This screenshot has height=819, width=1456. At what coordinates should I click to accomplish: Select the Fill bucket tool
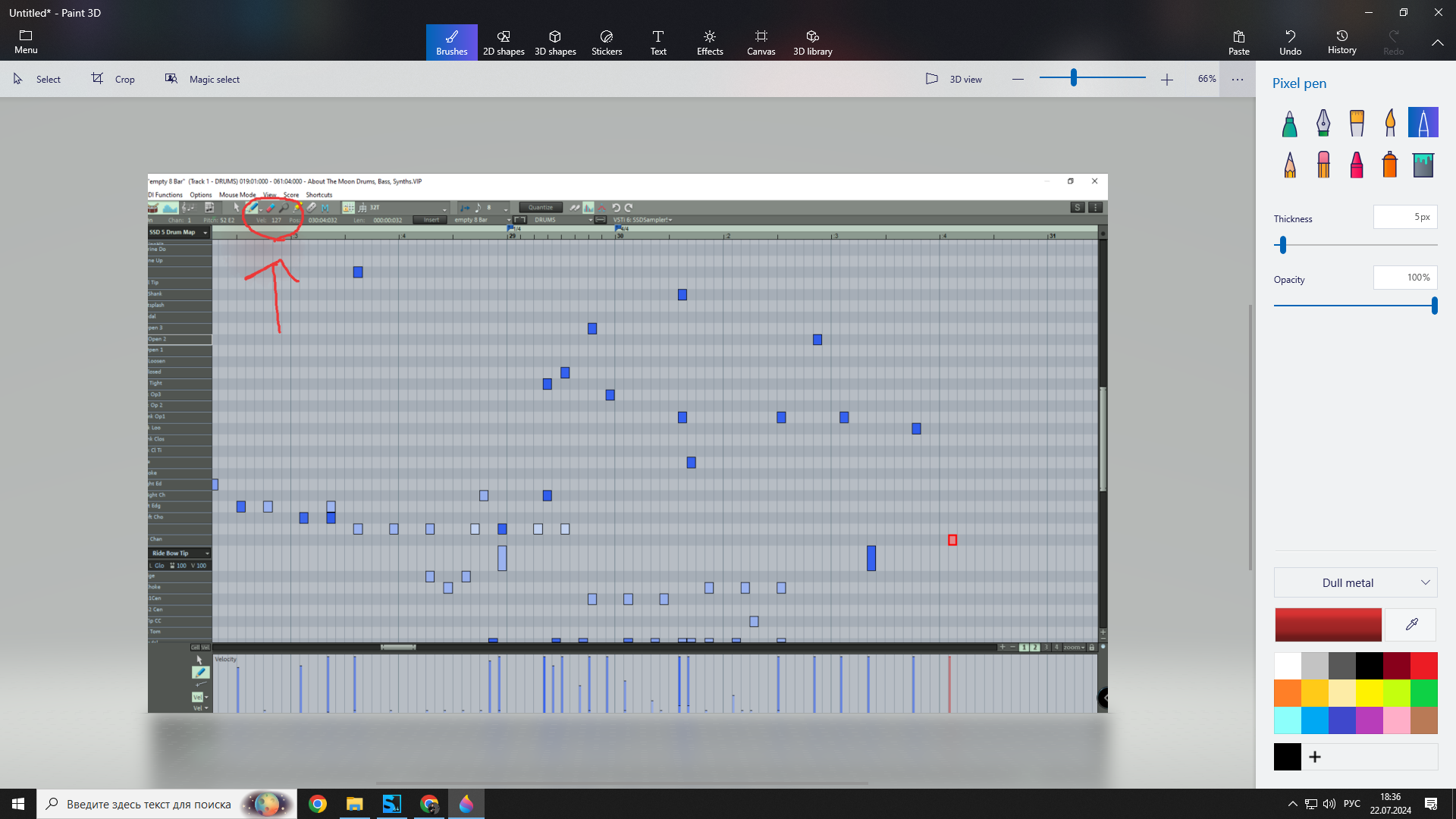point(1423,165)
